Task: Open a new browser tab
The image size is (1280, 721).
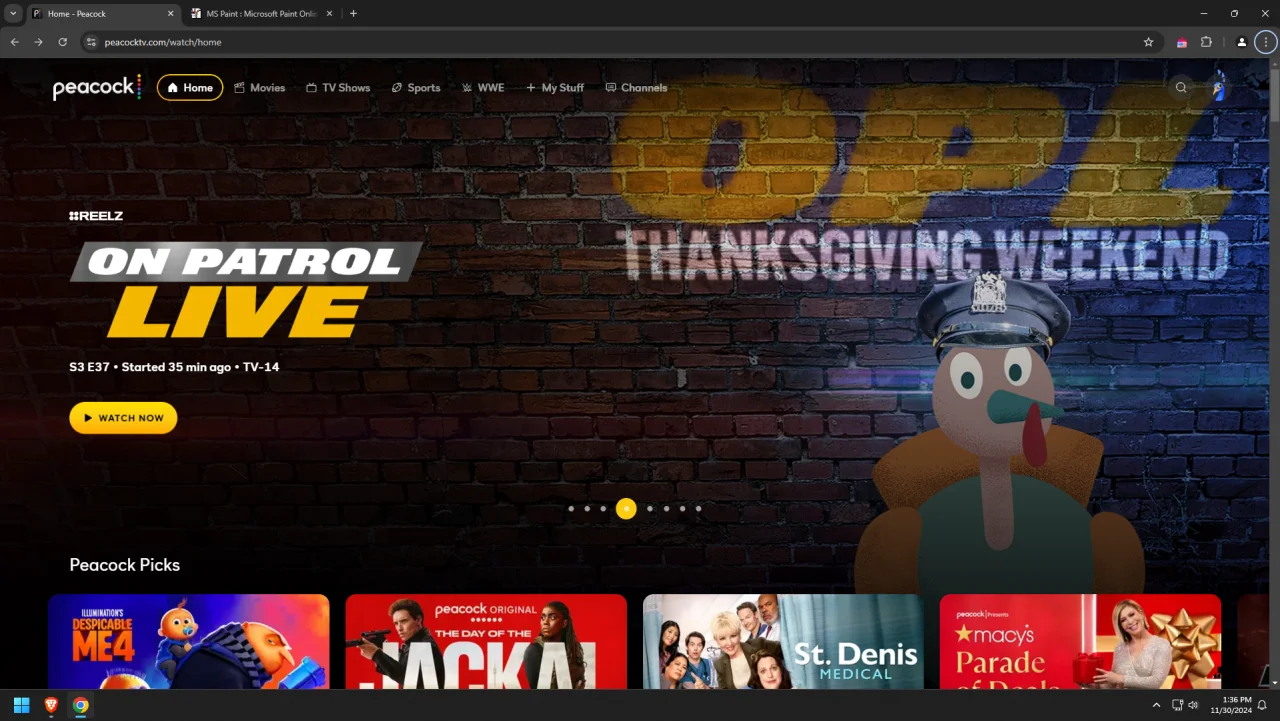Action: pos(353,14)
